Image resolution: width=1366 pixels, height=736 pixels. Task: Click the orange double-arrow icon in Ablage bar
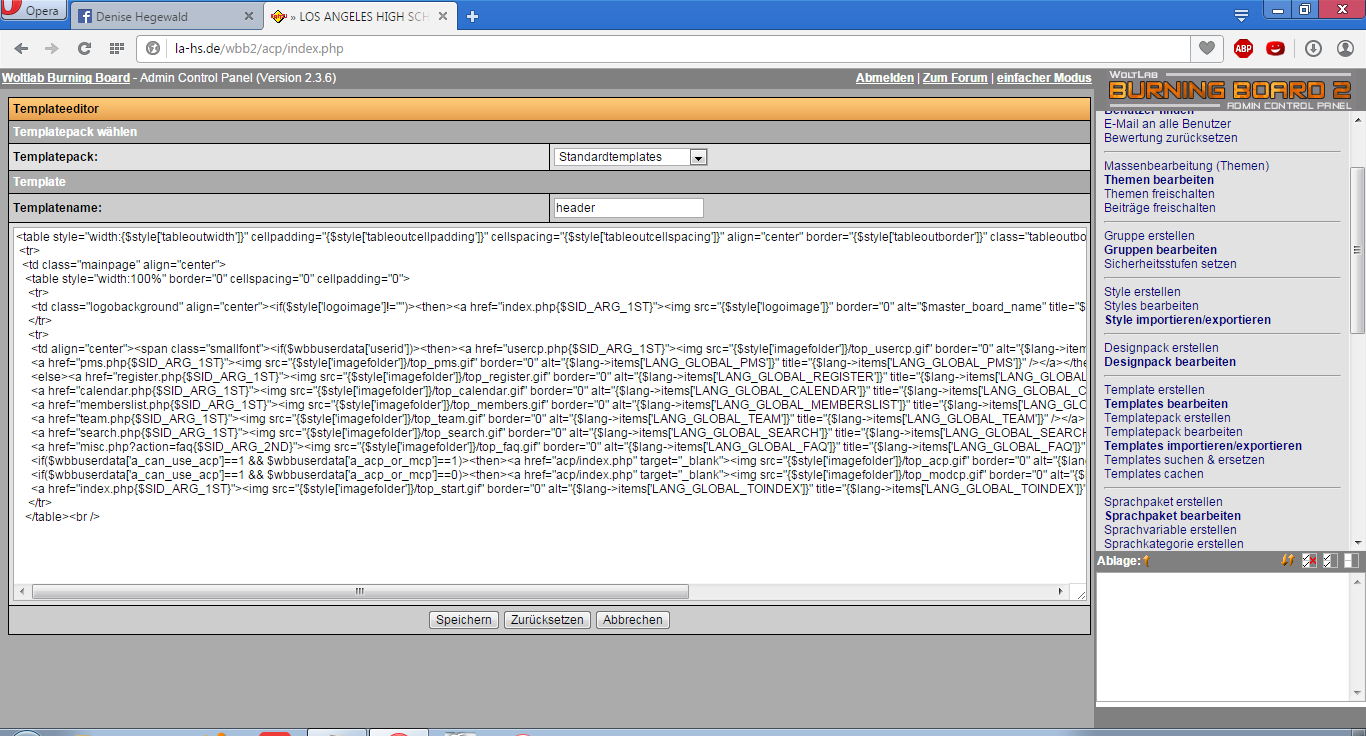(1288, 561)
